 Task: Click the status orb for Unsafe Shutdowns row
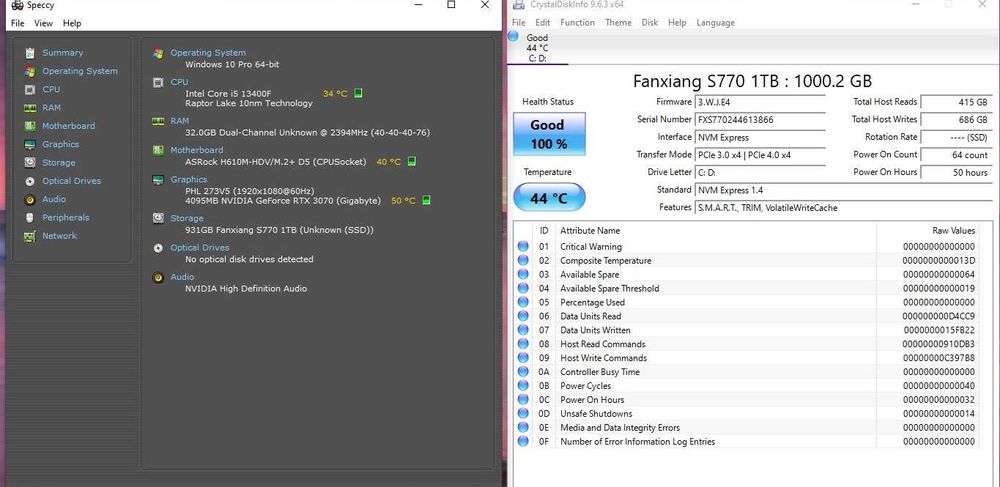523,413
